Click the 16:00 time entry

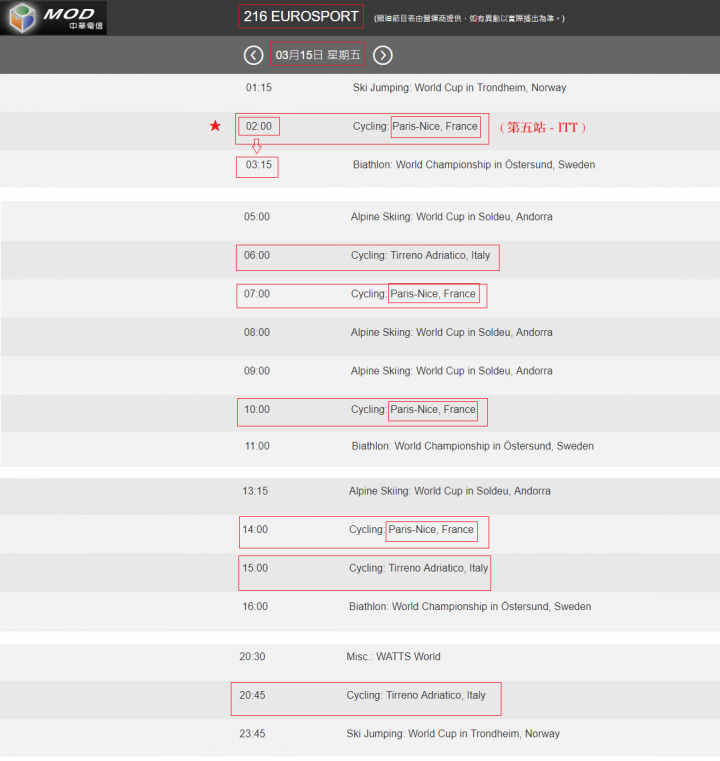(x=255, y=607)
